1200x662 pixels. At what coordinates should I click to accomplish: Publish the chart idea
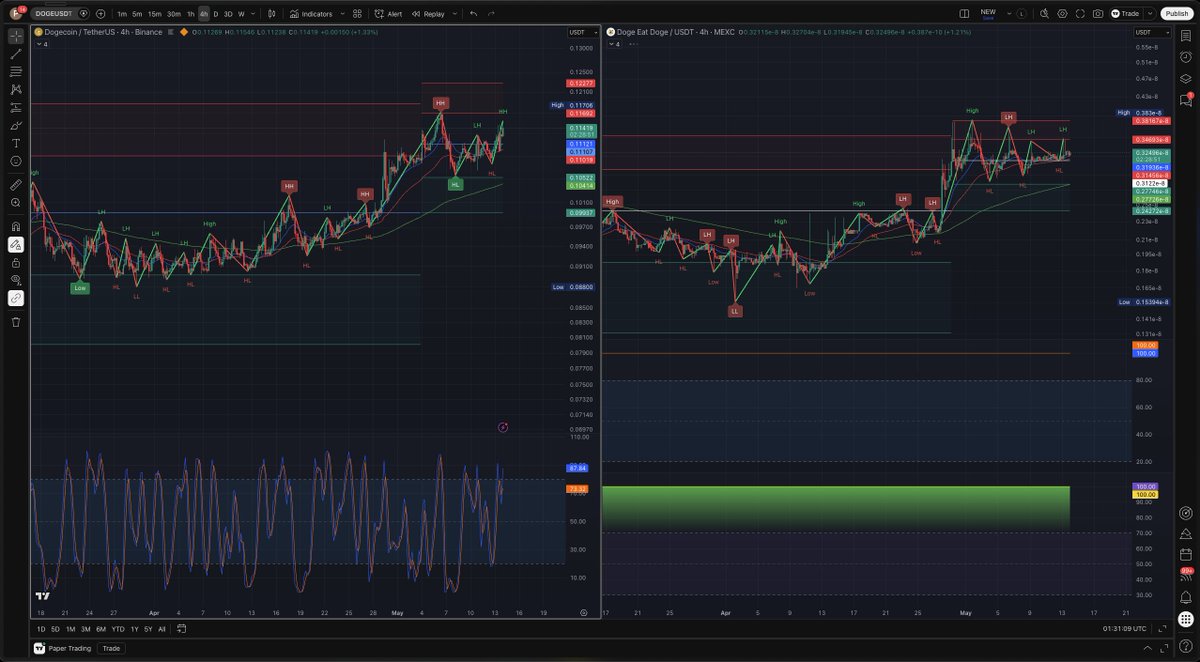(1175, 14)
